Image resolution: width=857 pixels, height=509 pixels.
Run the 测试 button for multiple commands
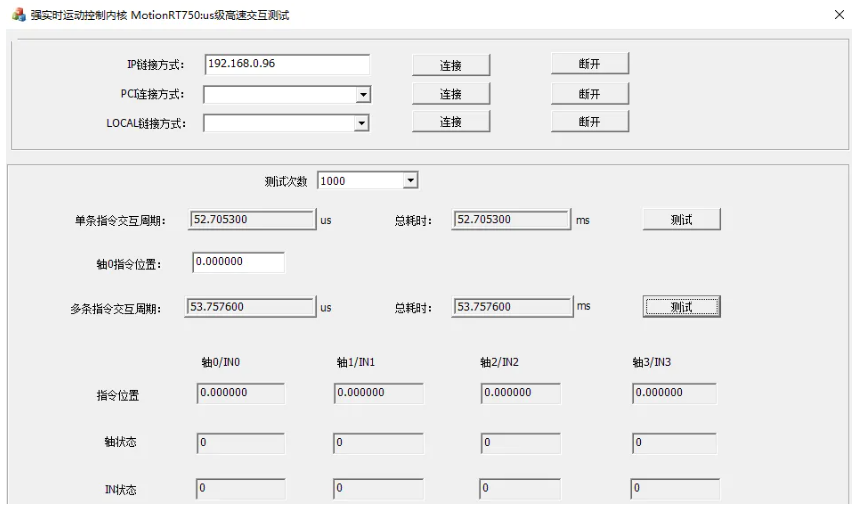682,307
